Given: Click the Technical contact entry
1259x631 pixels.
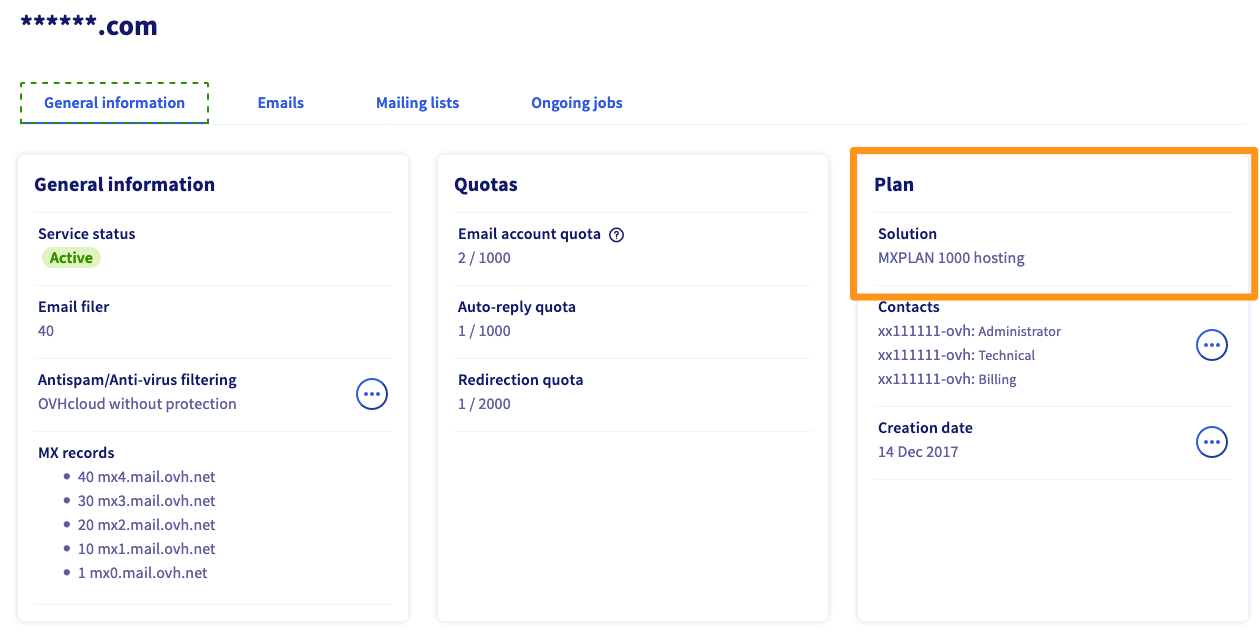Looking at the screenshot, I should (x=956, y=355).
